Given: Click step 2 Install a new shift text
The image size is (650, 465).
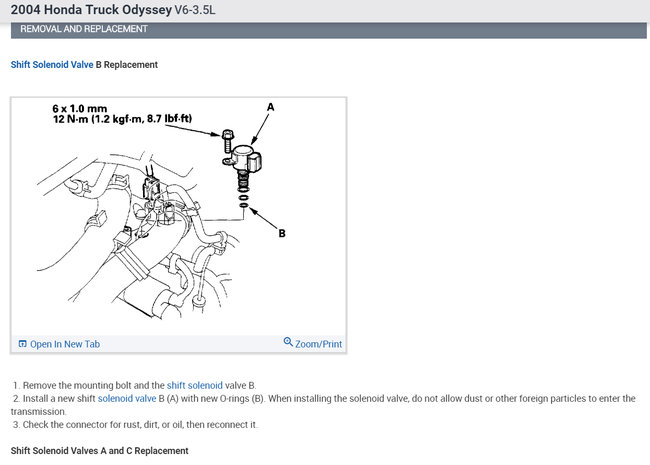Looking at the screenshot, I should pos(323,405).
